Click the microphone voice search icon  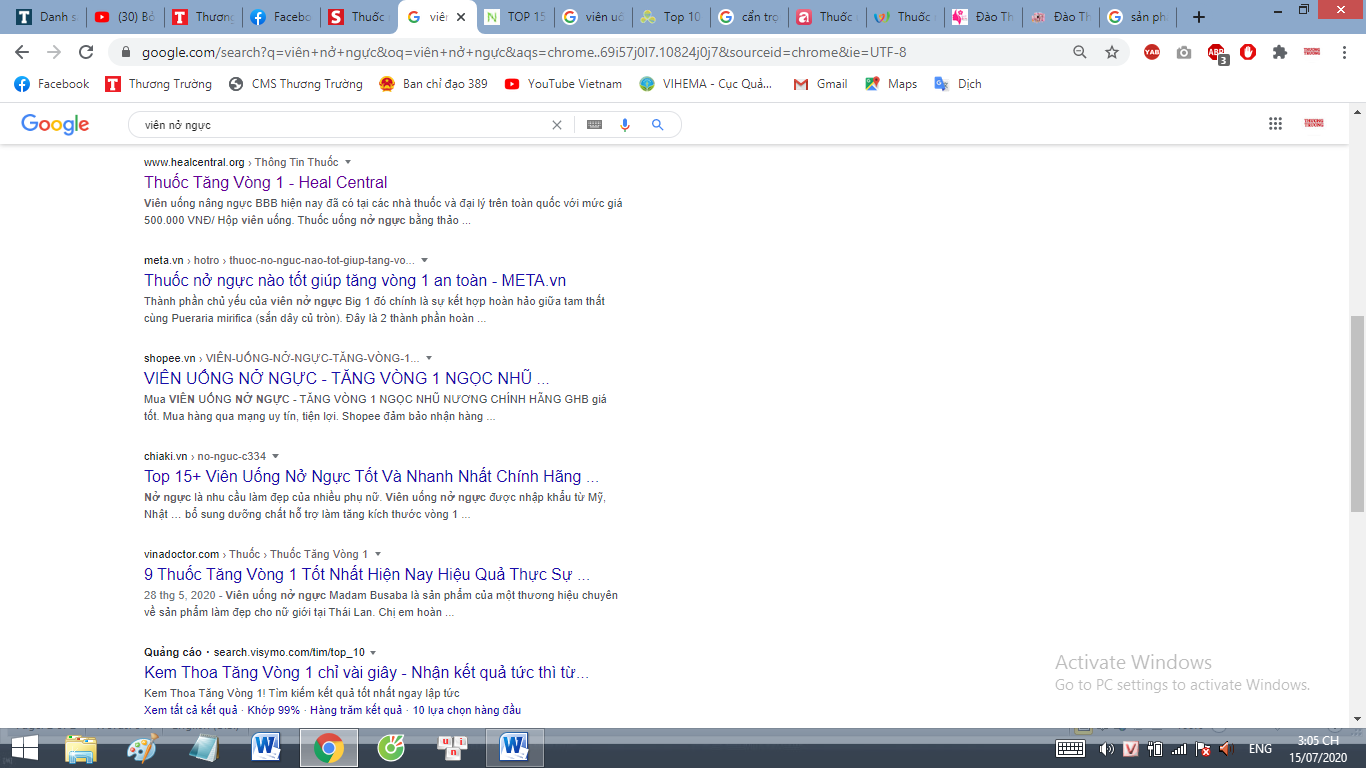coord(626,125)
